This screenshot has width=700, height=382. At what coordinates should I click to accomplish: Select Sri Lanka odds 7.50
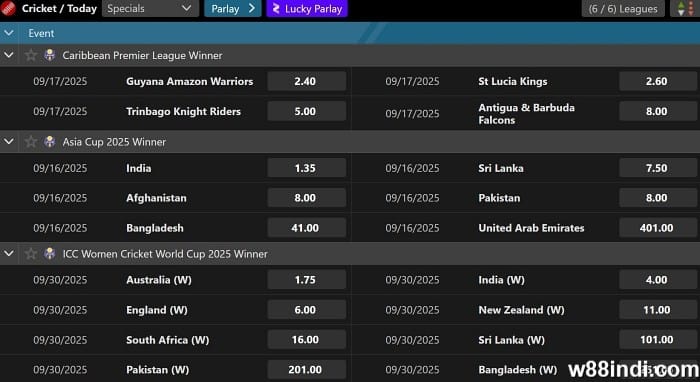point(658,168)
